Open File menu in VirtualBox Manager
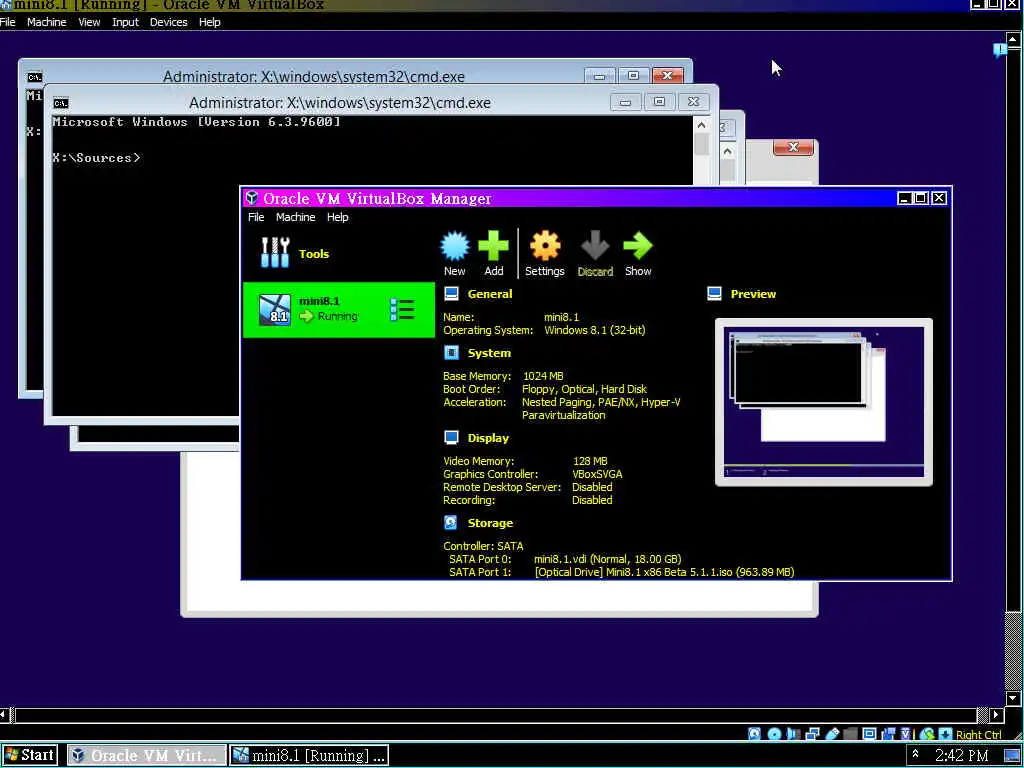 256,217
